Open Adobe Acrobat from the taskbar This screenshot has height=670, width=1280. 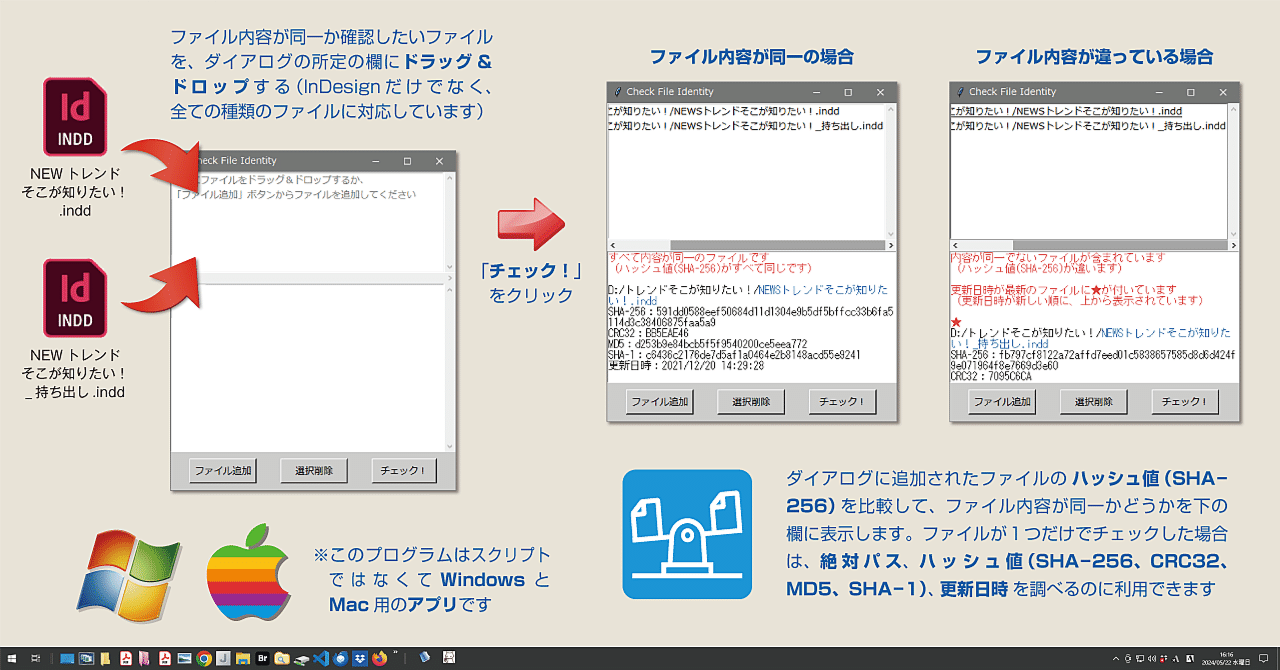click(125, 657)
